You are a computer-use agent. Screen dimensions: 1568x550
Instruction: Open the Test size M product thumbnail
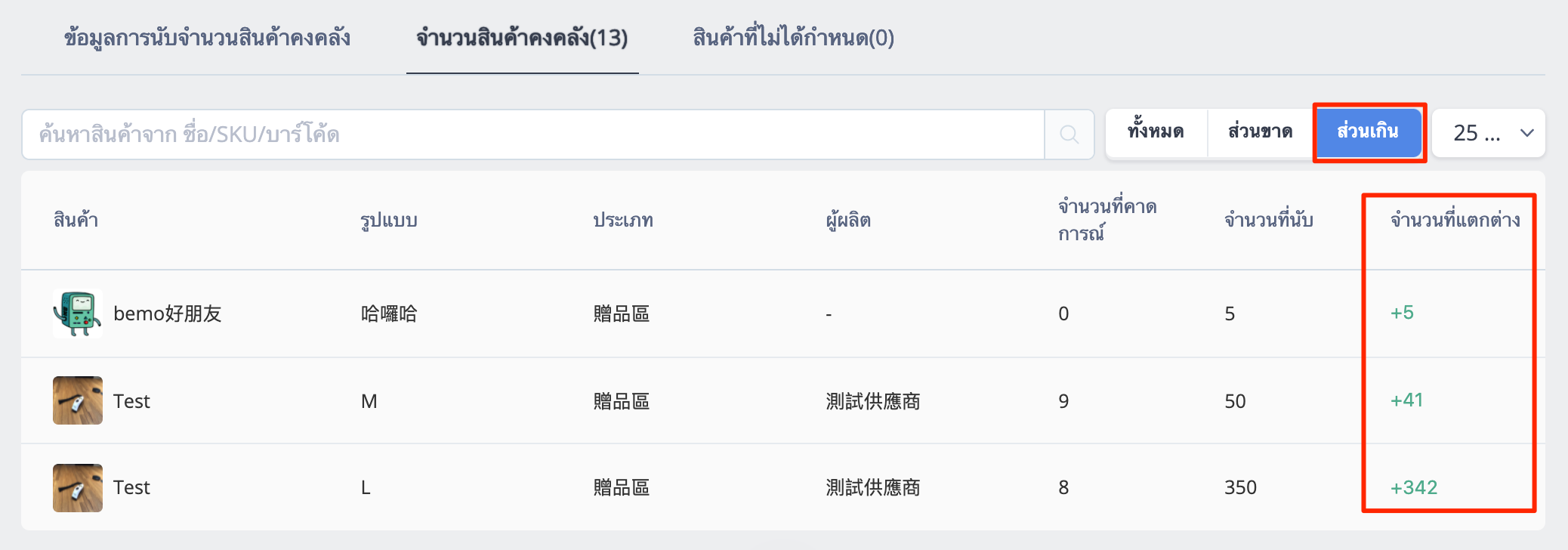[78, 400]
